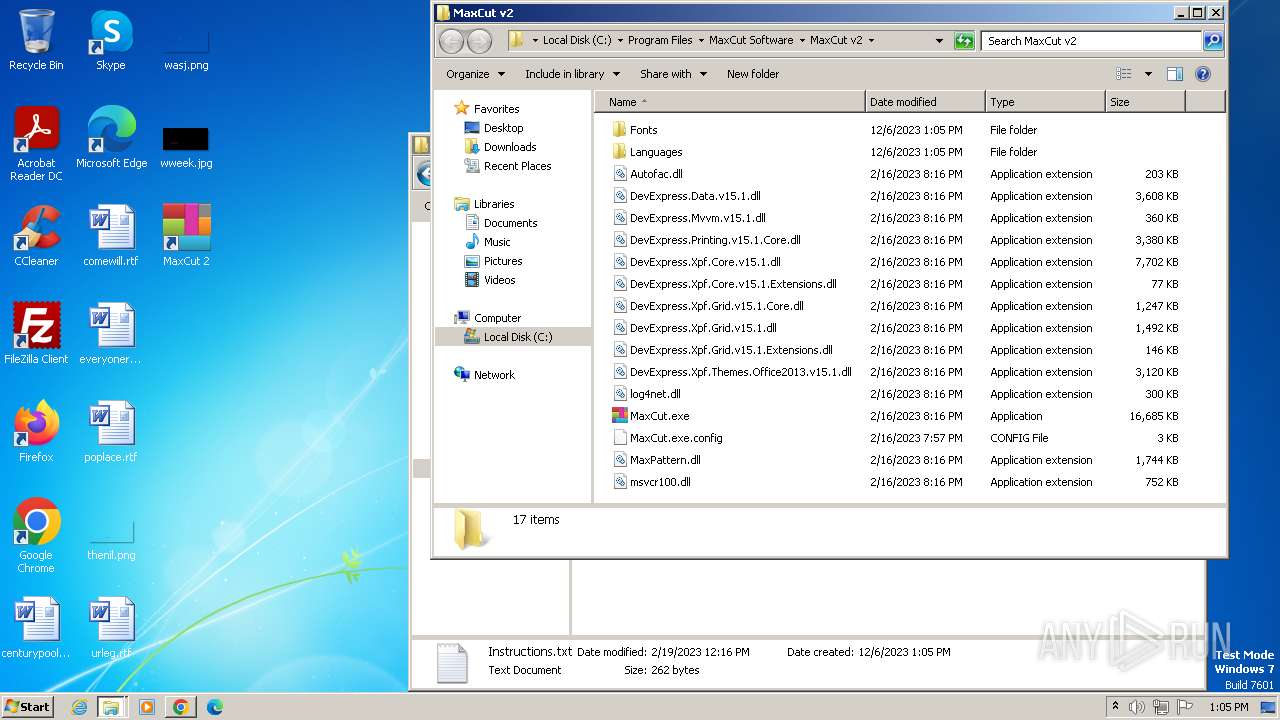This screenshot has width=1280, height=720.
Task: Sort by Type column header
Action: pos(1045,102)
